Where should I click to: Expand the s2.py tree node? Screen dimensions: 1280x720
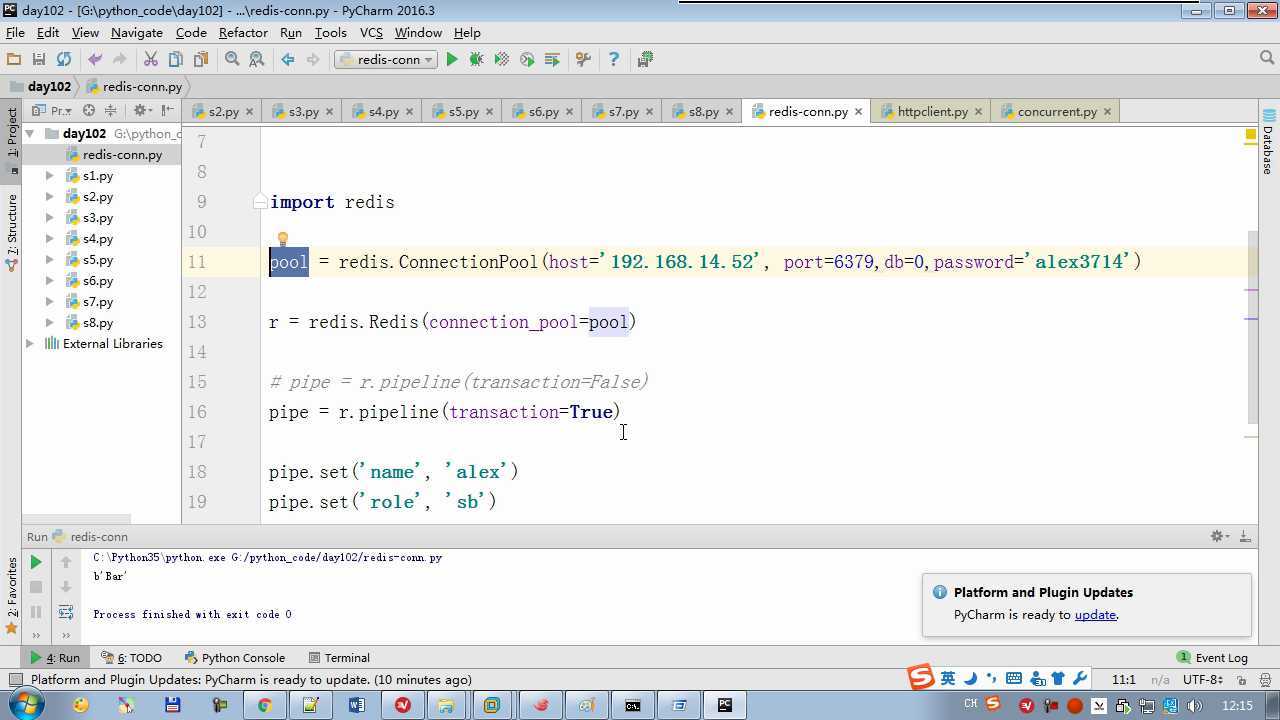(49, 196)
